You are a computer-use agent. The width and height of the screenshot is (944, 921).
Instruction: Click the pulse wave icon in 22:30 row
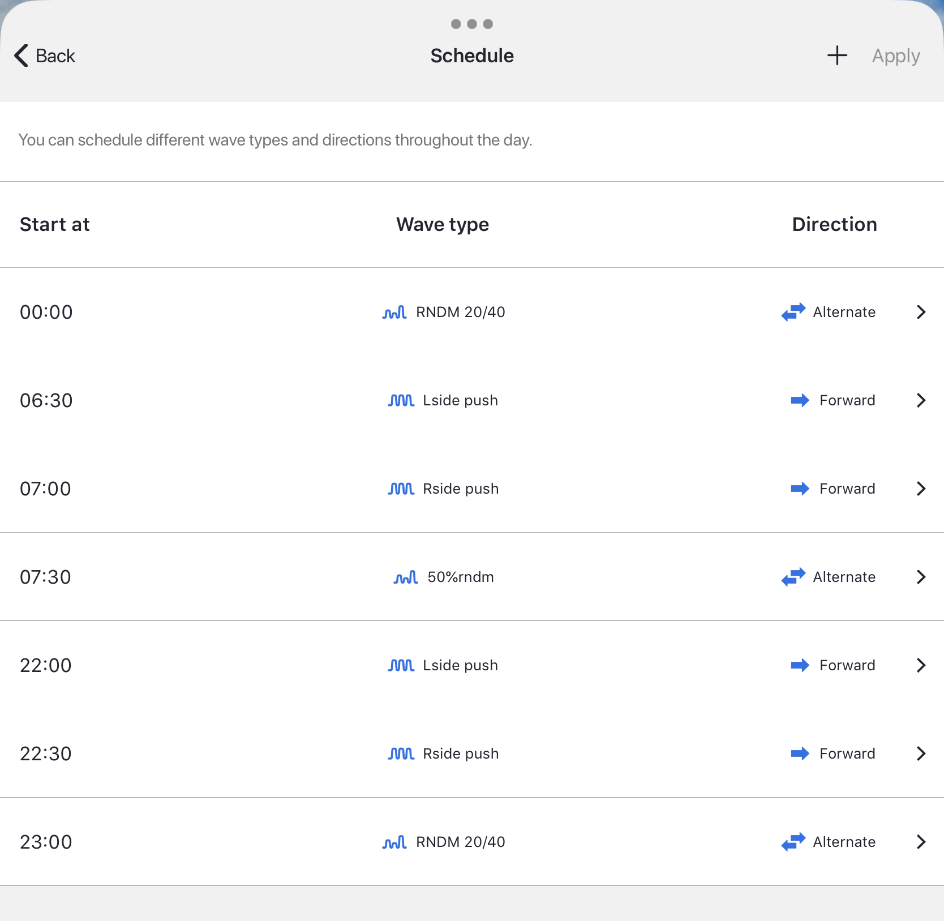(401, 754)
